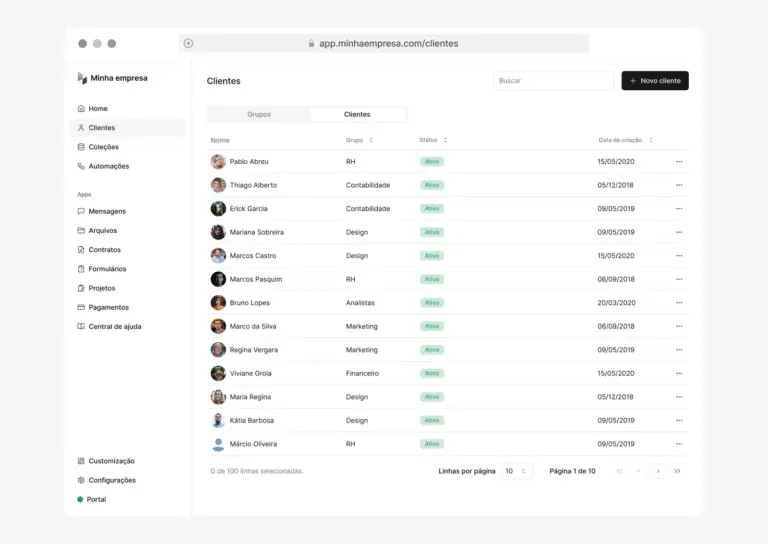
Task: Click the name Thiago Alberto
Action: pyautogui.click(x=253, y=185)
